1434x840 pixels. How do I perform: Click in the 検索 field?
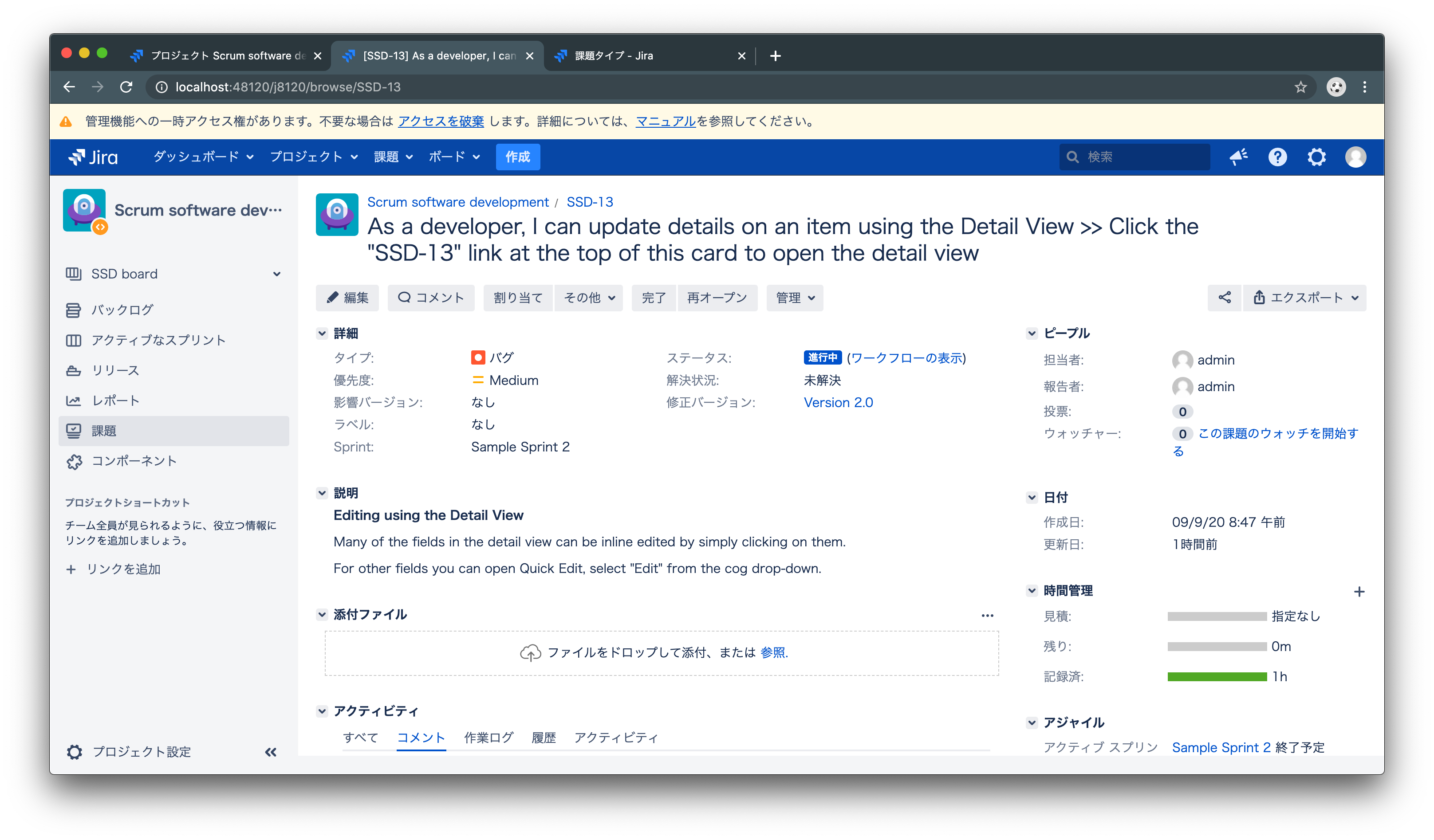click(x=1134, y=157)
